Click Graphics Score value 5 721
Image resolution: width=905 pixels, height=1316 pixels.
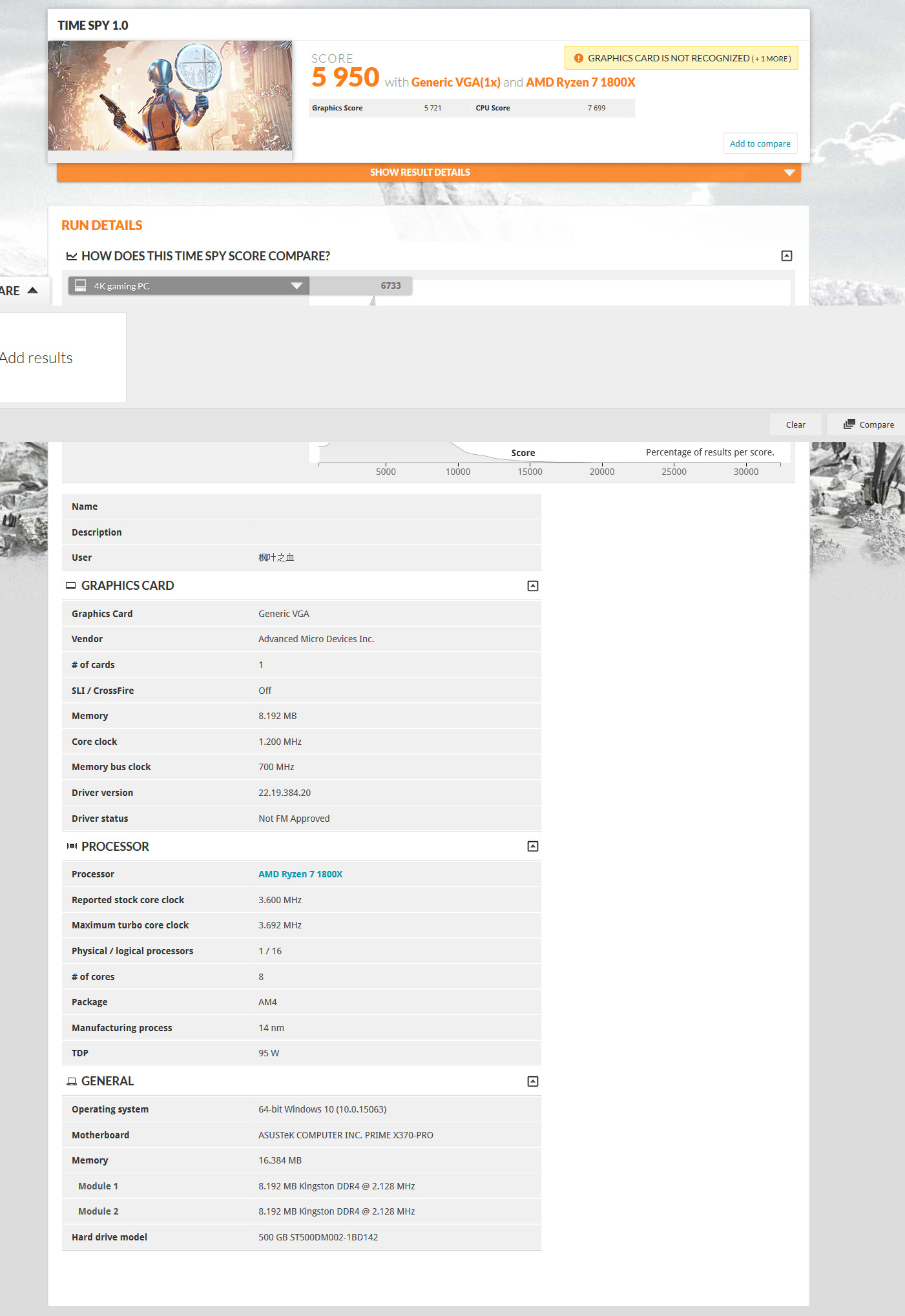(x=433, y=108)
